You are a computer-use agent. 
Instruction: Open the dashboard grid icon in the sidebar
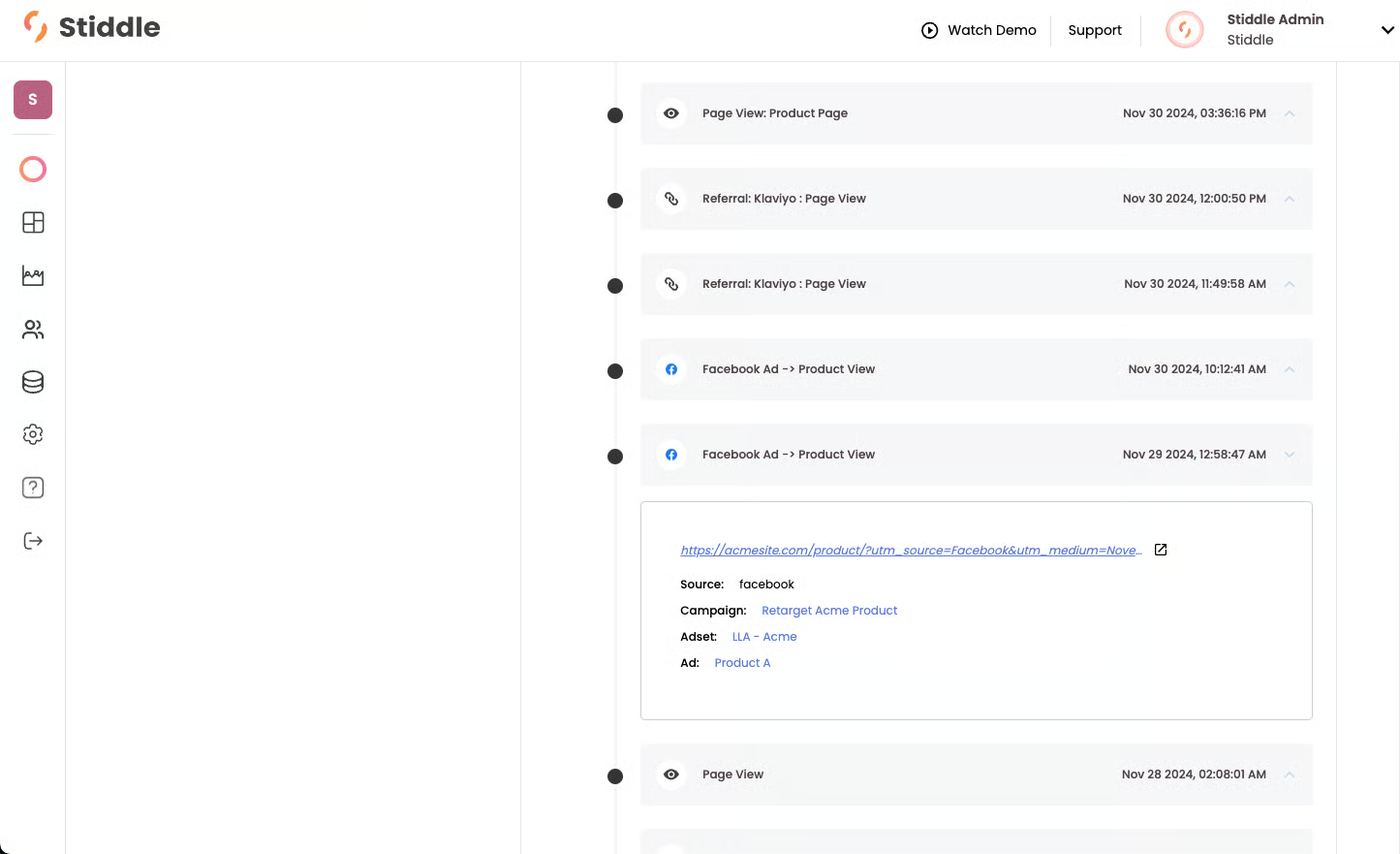point(33,222)
